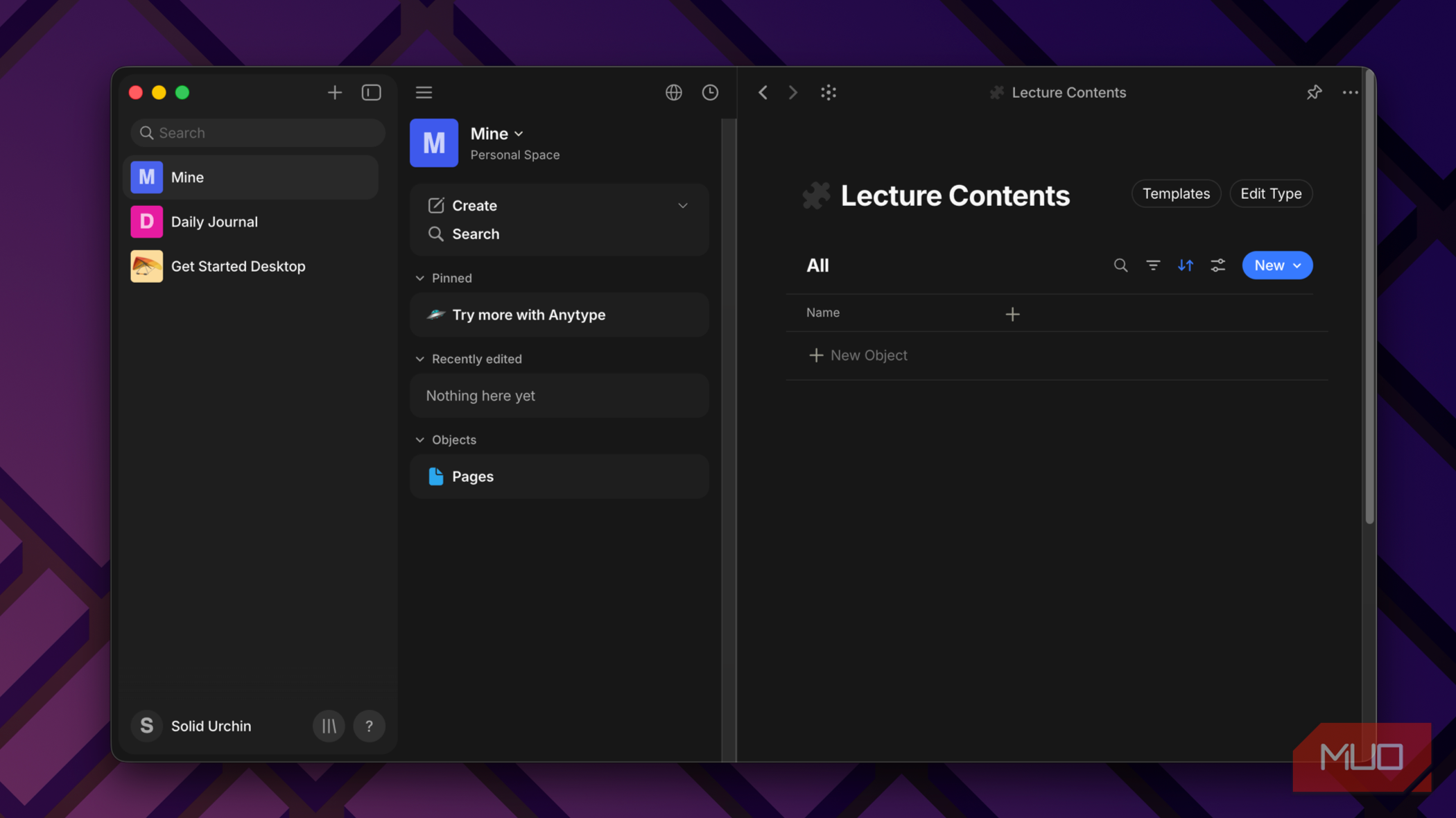This screenshot has height=818, width=1456.
Task: Expand the Mine space name dropdown
Action: (519, 134)
